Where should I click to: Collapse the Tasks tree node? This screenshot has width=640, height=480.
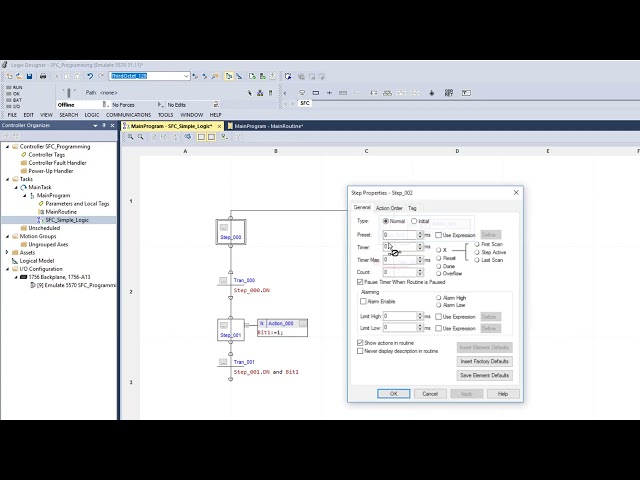pyautogui.click(x=7, y=179)
